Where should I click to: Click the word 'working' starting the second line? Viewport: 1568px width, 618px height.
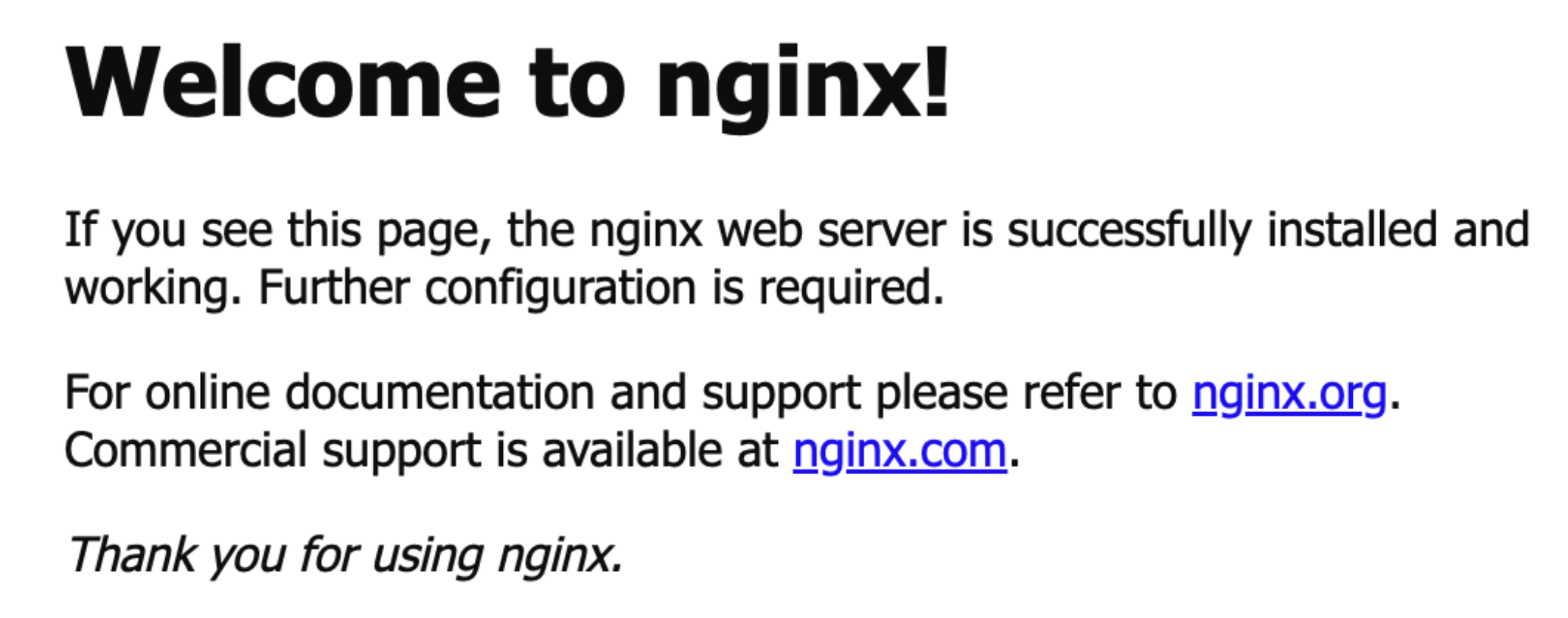click(x=147, y=289)
